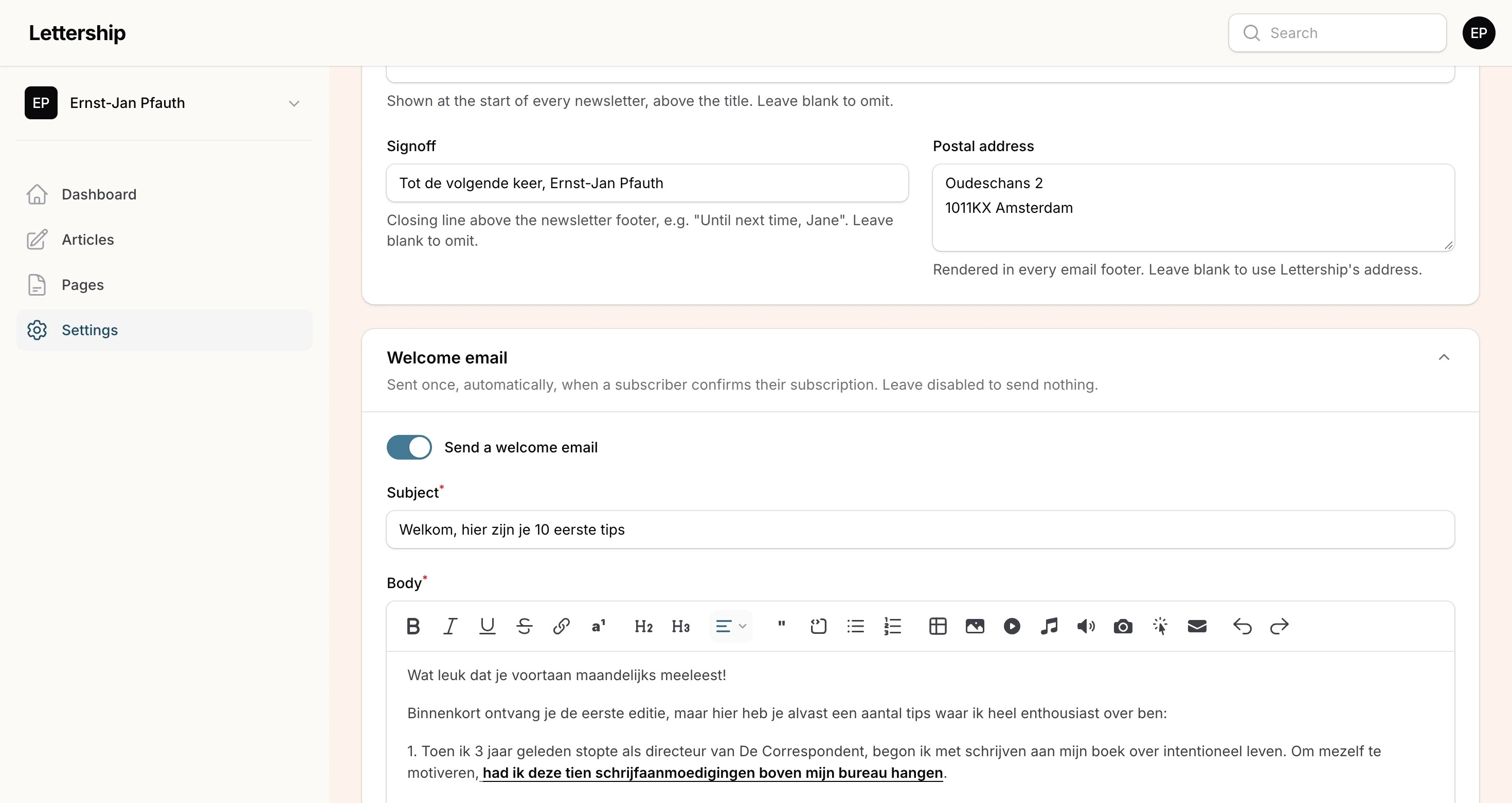Insert an image into the body

coord(975,626)
